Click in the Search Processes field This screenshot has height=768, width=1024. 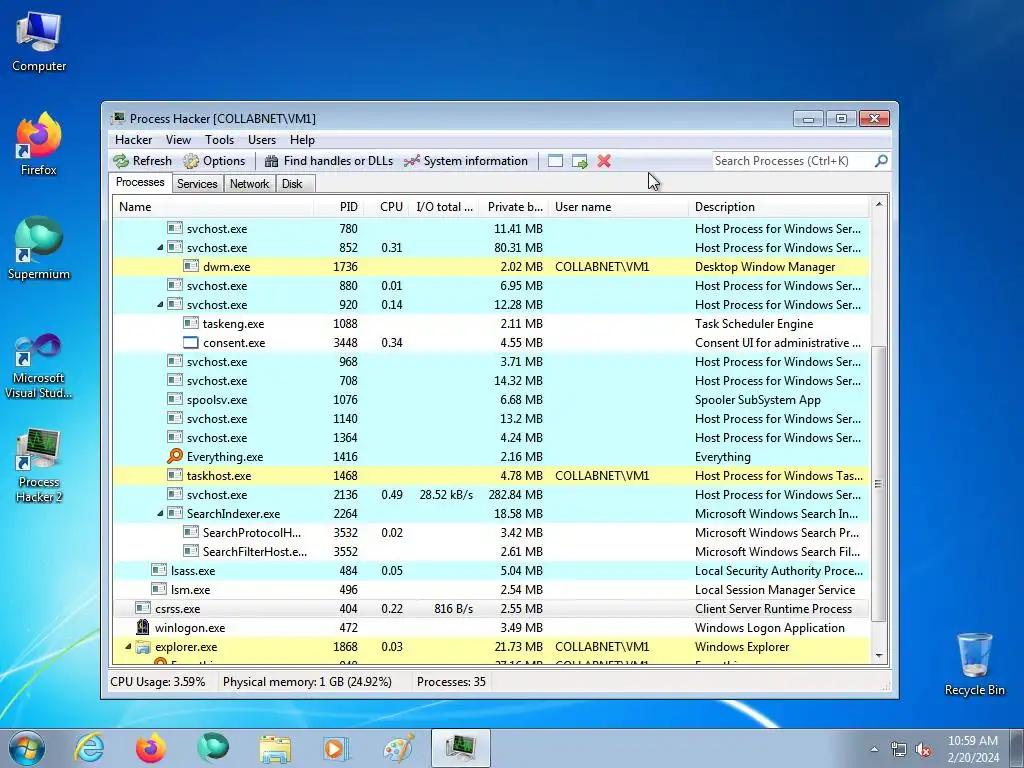(792, 161)
